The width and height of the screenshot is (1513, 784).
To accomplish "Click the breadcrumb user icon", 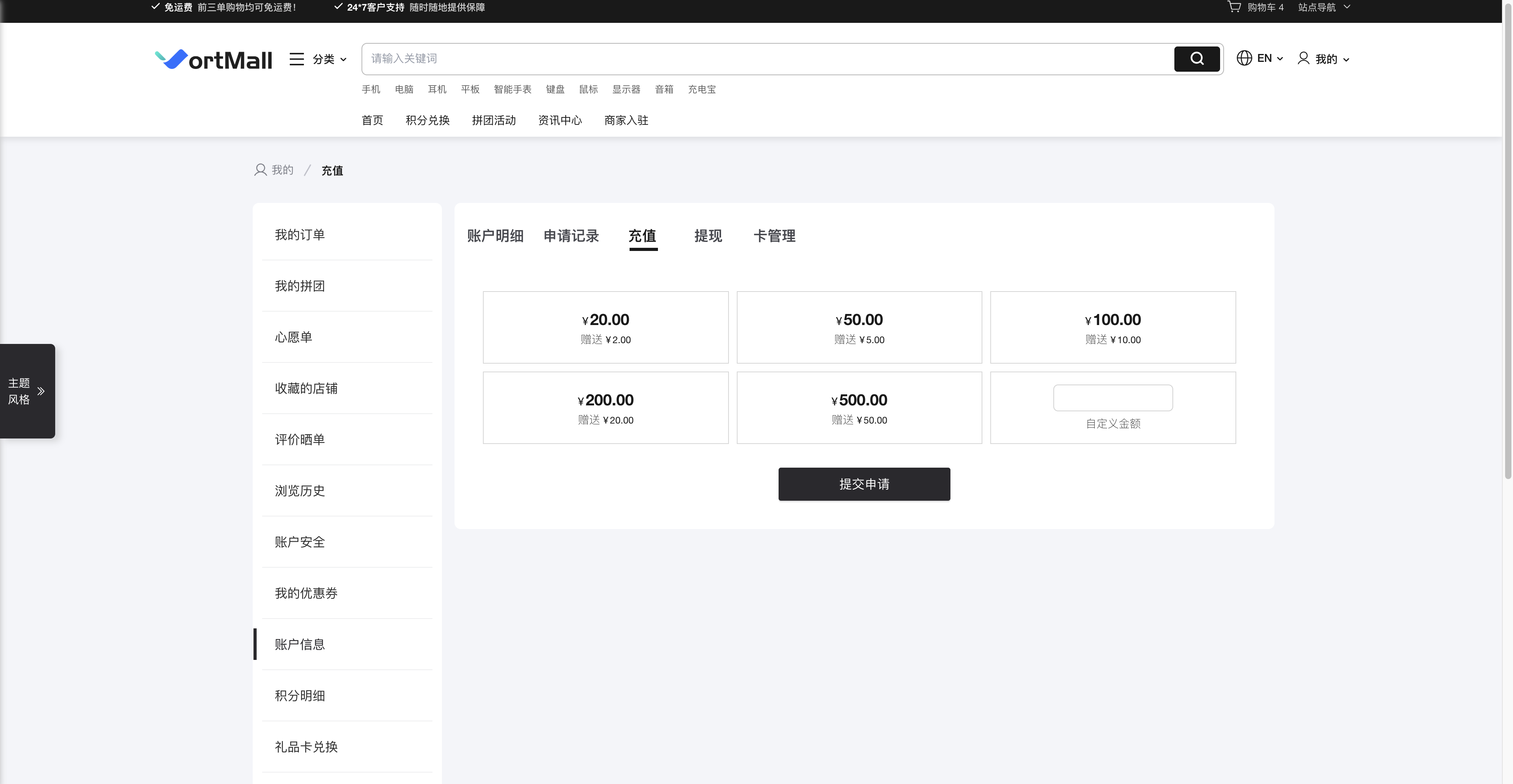I will point(260,170).
